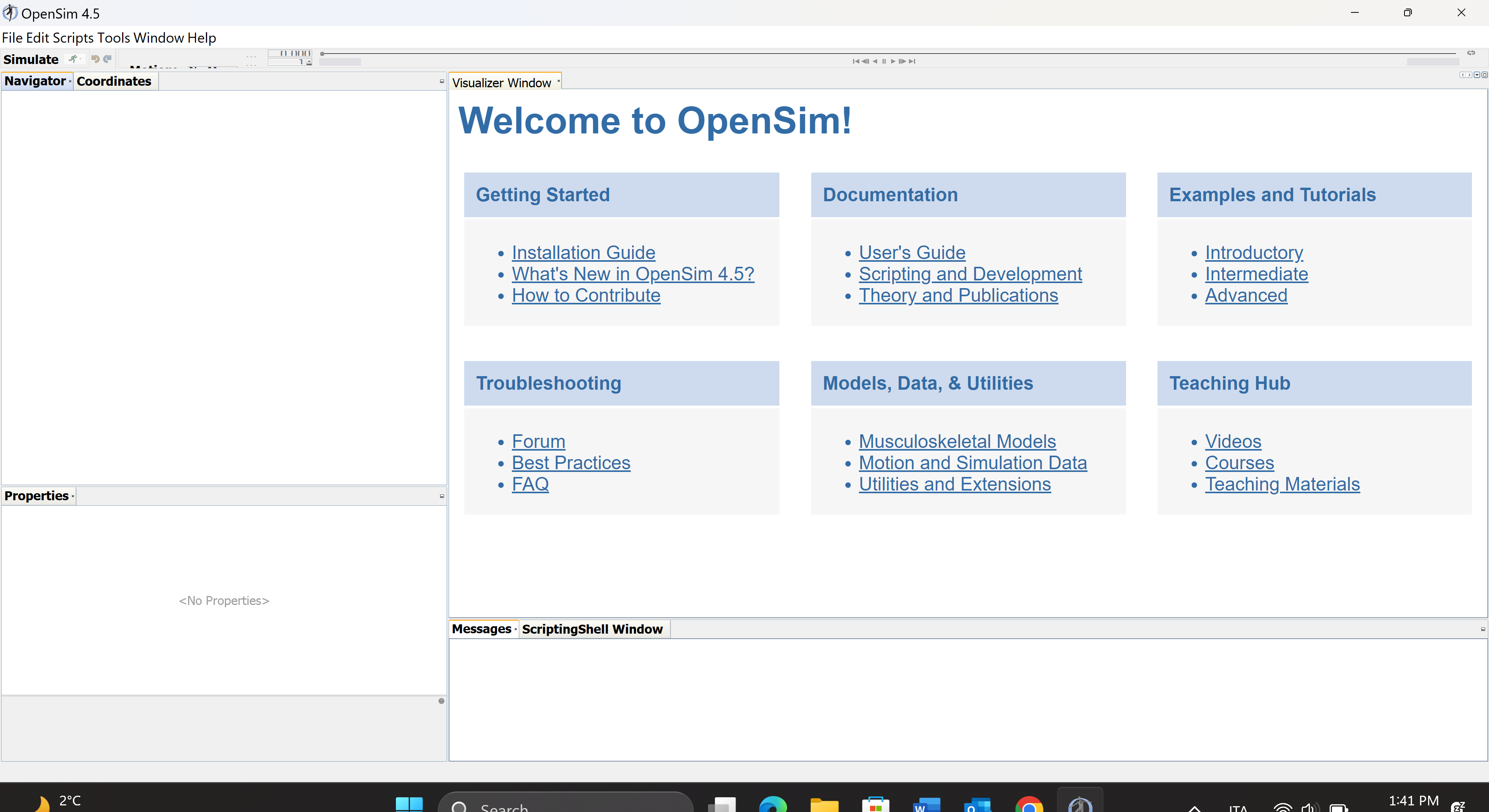The image size is (1489, 812).
Task: Open the Scripts menu
Action: click(x=73, y=38)
